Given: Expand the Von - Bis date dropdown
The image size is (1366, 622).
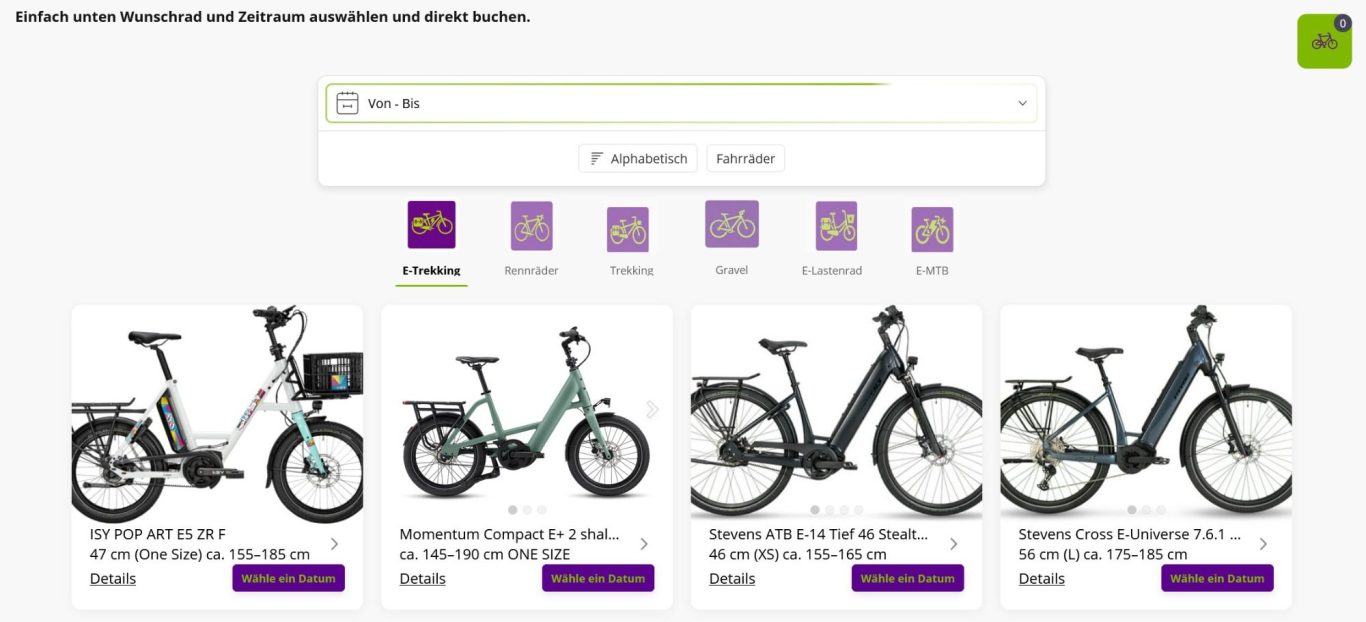Looking at the screenshot, I should [x=1022, y=103].
